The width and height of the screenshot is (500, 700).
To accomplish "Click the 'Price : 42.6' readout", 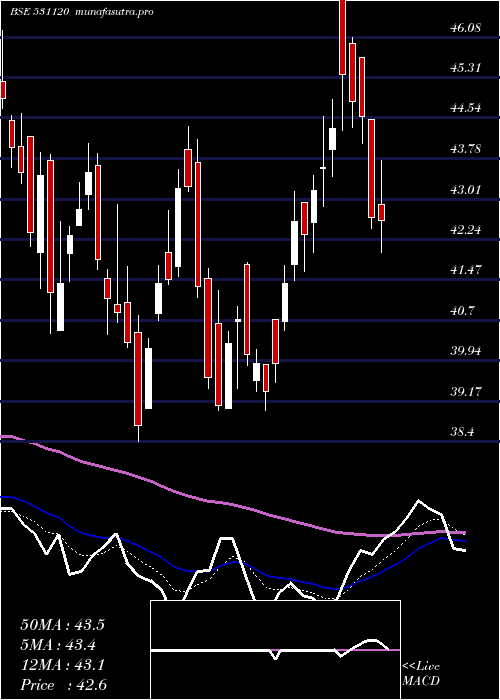I will (x=63, y=685).
